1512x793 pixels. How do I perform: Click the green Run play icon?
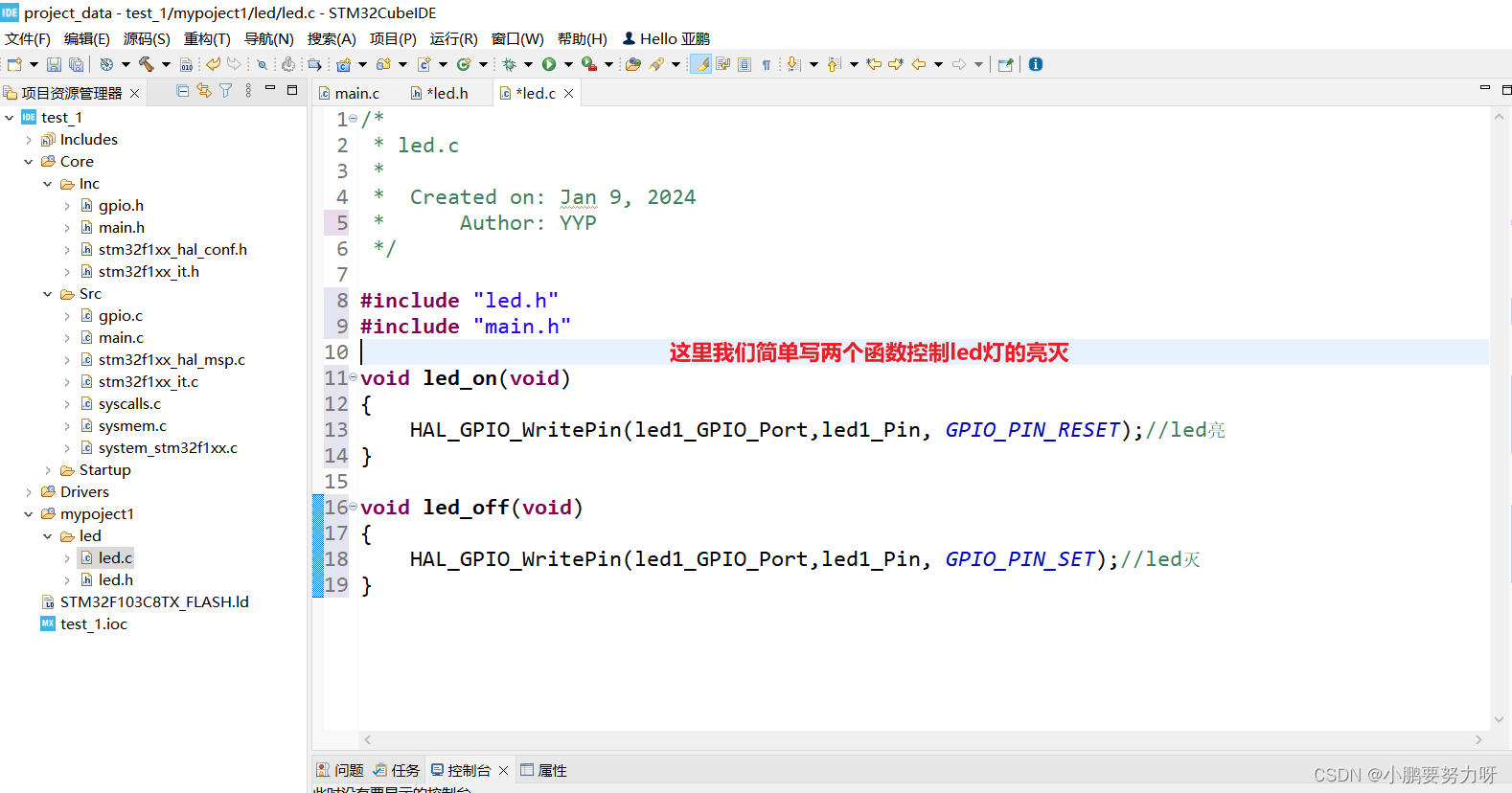[x=549, y=64]
